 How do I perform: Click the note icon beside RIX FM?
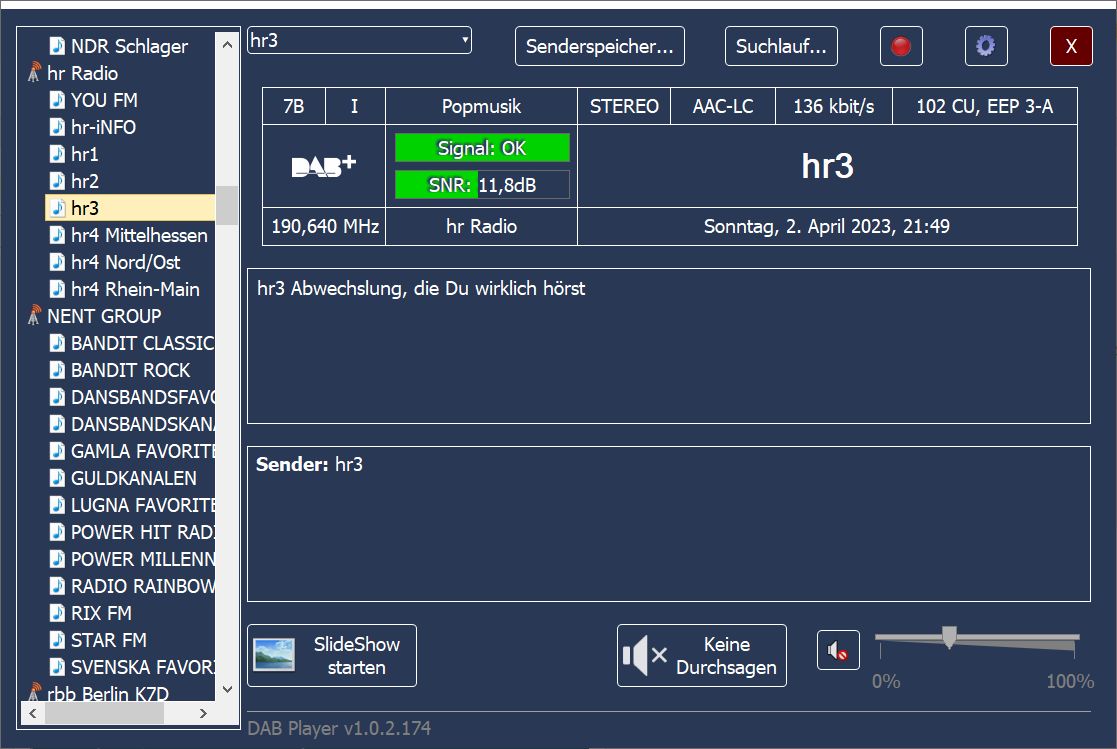[x=58, y=613]
